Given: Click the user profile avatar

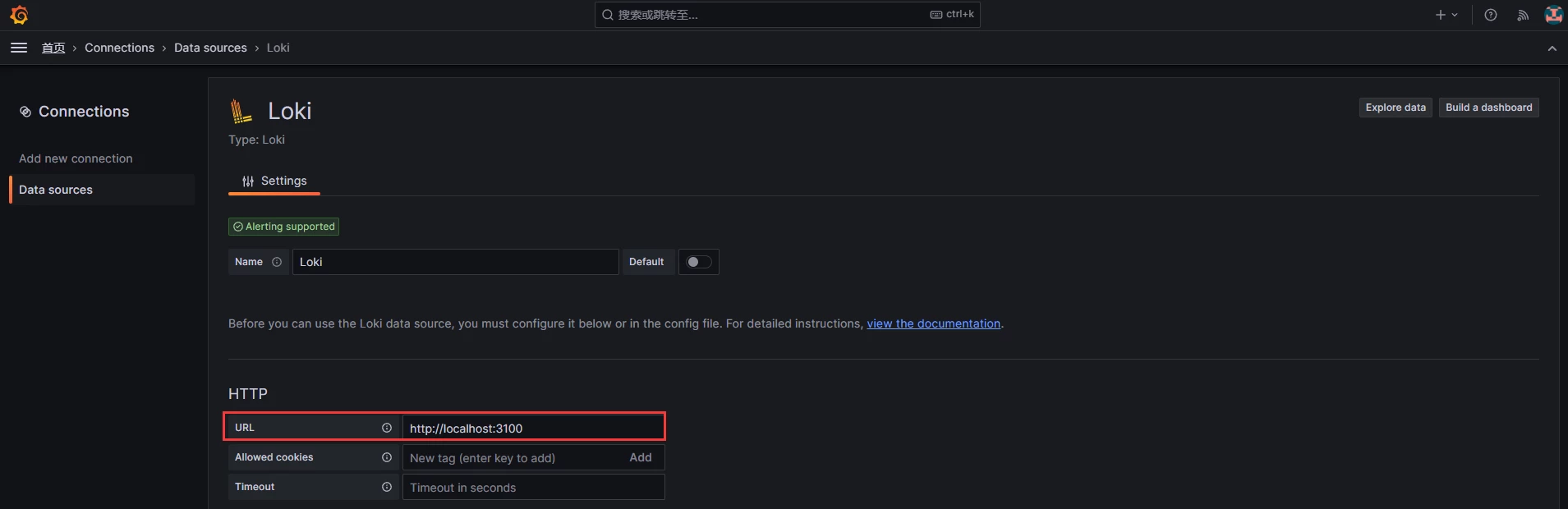Looking at the screenshot, I should (1552, 15).
